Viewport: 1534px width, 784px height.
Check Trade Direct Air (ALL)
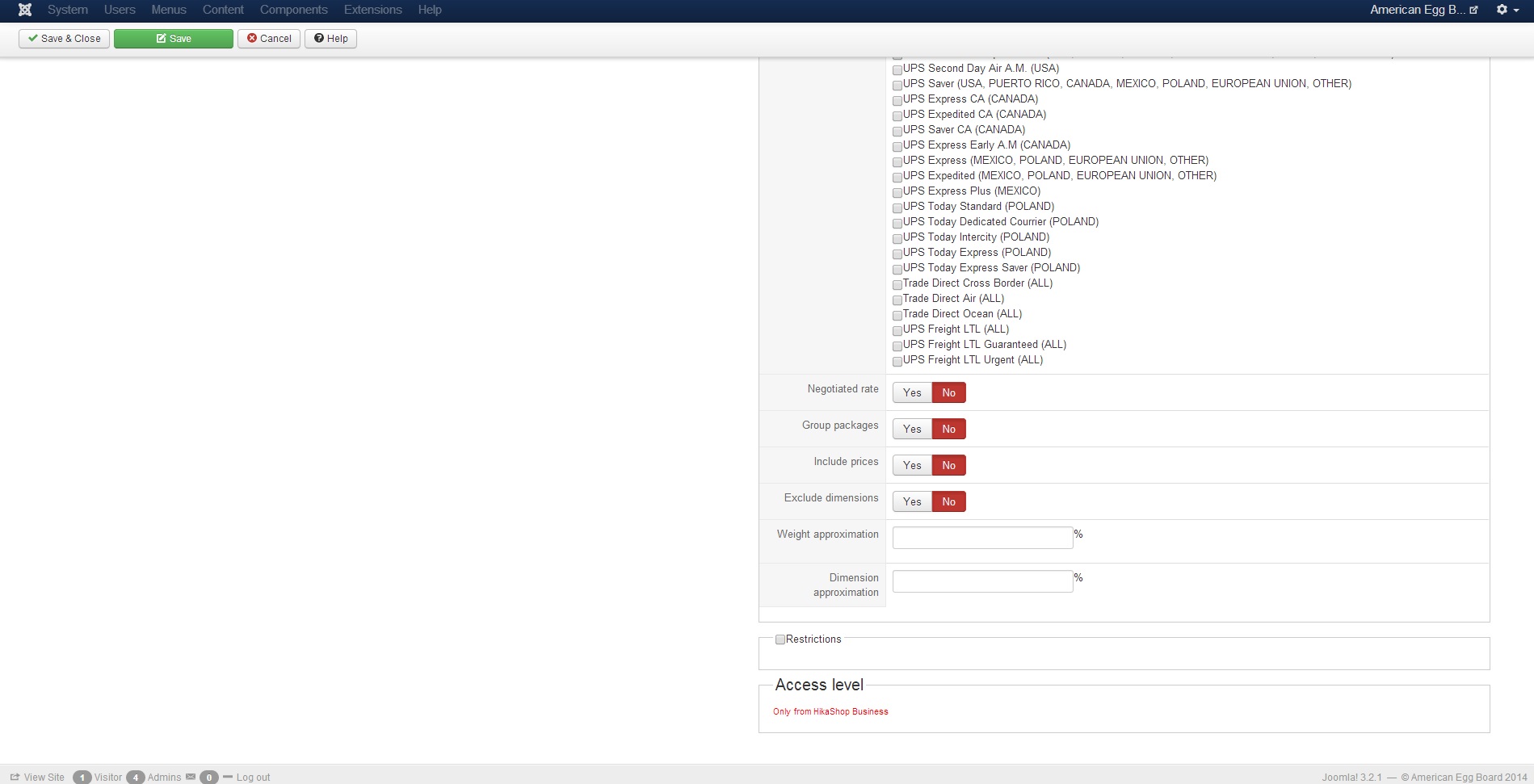[897, 300]
